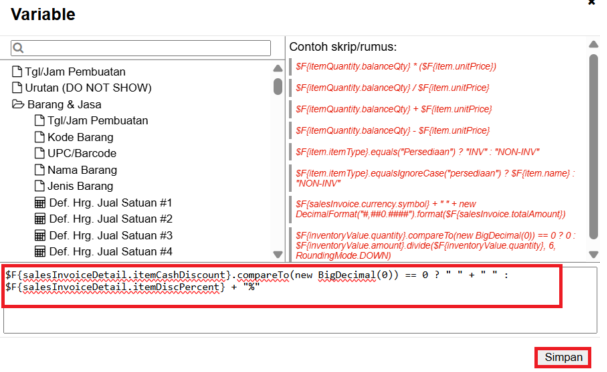Select top-level Tgl/Jam Pembuatan item below search box

pyautogui.click(x=75, y=72)
